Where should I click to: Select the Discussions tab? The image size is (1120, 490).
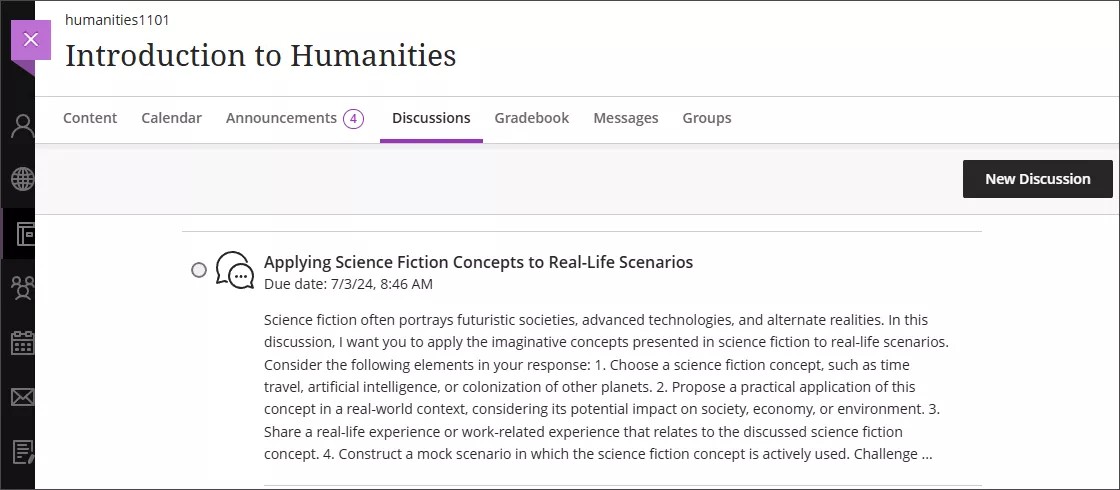431,118
